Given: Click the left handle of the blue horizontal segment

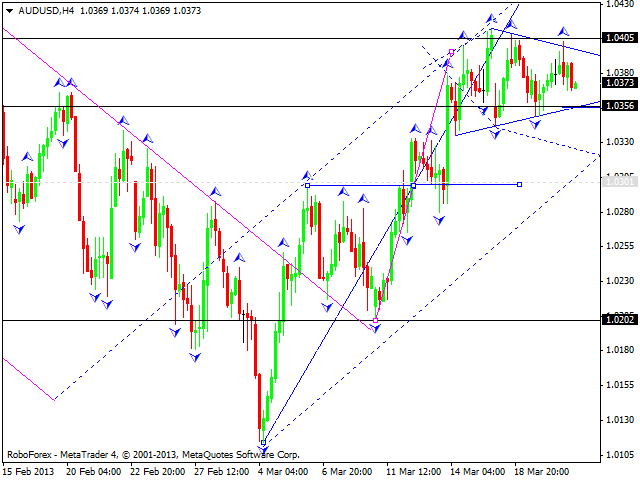Looking at the screenshot, I should click(x=307, y=185).
